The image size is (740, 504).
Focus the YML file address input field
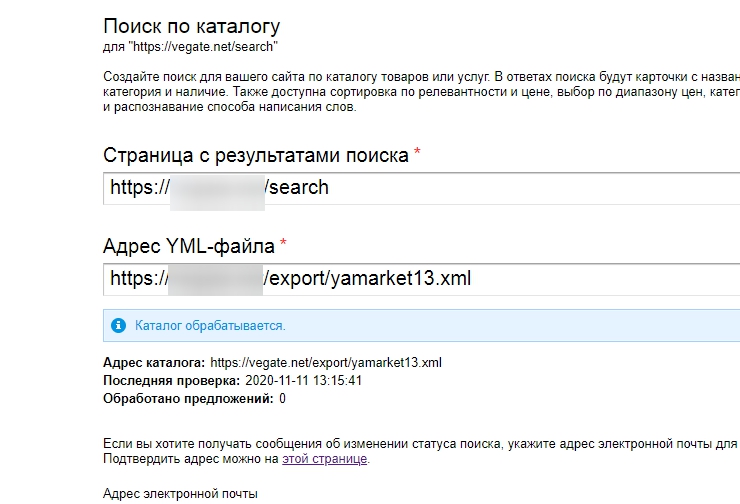(x=420, y=277)
